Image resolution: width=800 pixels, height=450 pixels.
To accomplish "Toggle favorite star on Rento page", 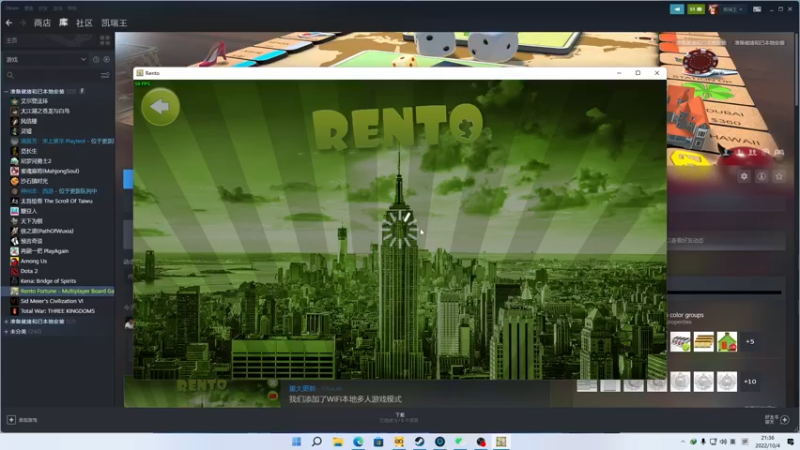I will (779, 176).
